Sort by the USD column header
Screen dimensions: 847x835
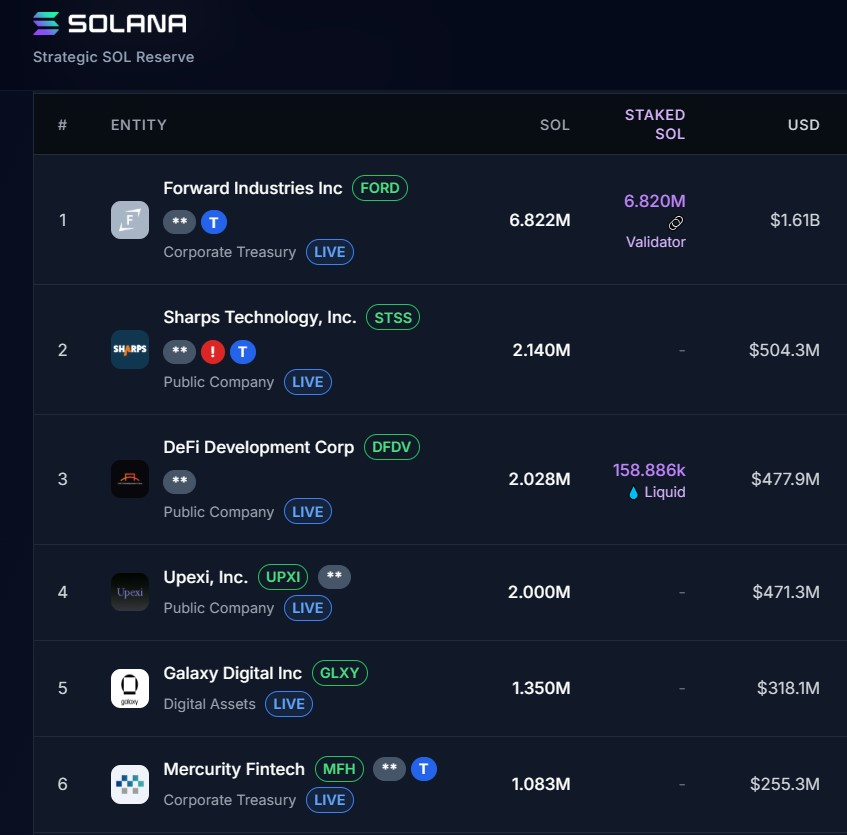[x=803, y=125]
